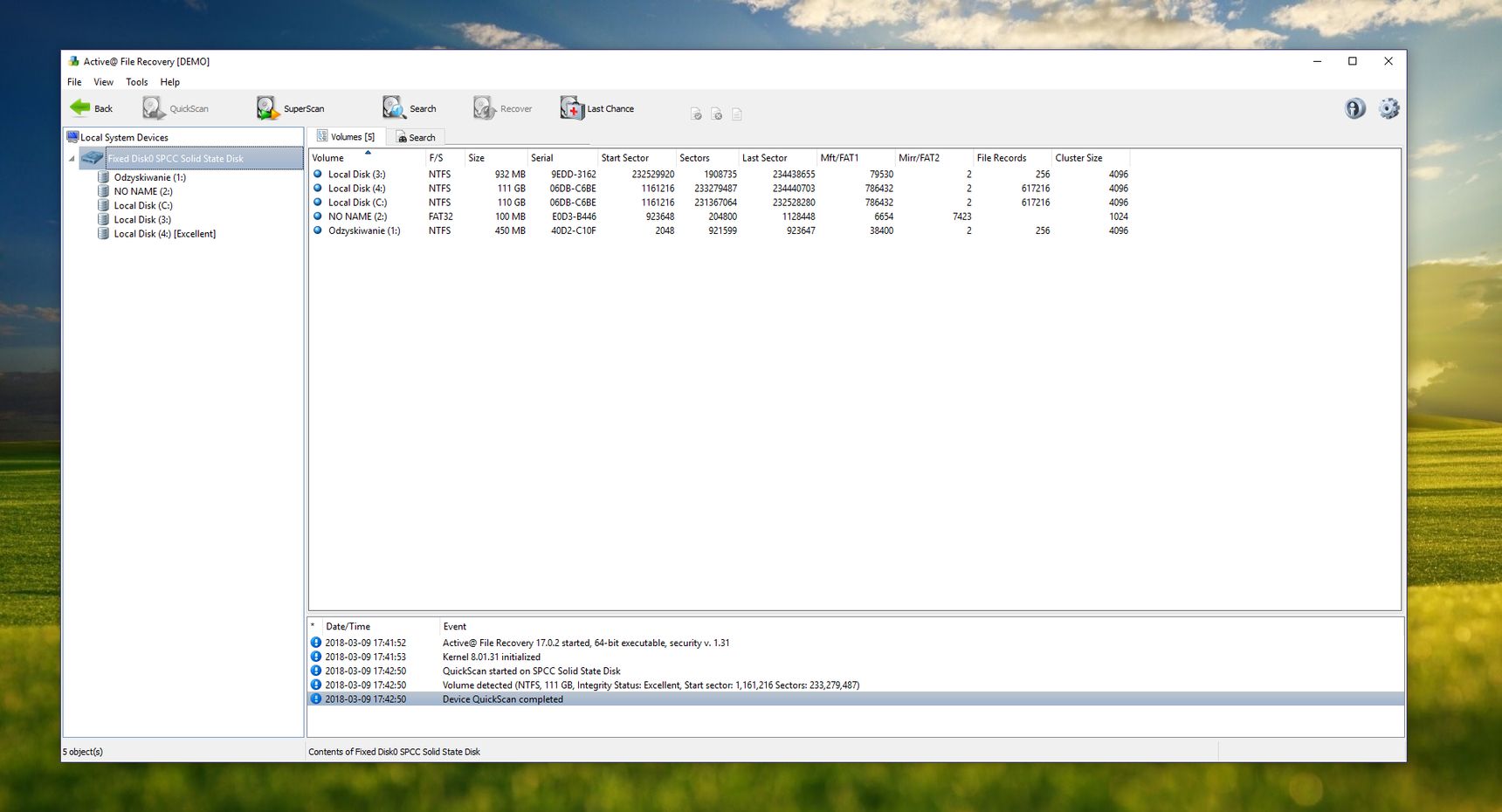Image resolution: width=1502 pixels, height=812 pixels.
Task: Select Local Disk (4:) [Excellent] in tree
Action: [x=164, y=233]
